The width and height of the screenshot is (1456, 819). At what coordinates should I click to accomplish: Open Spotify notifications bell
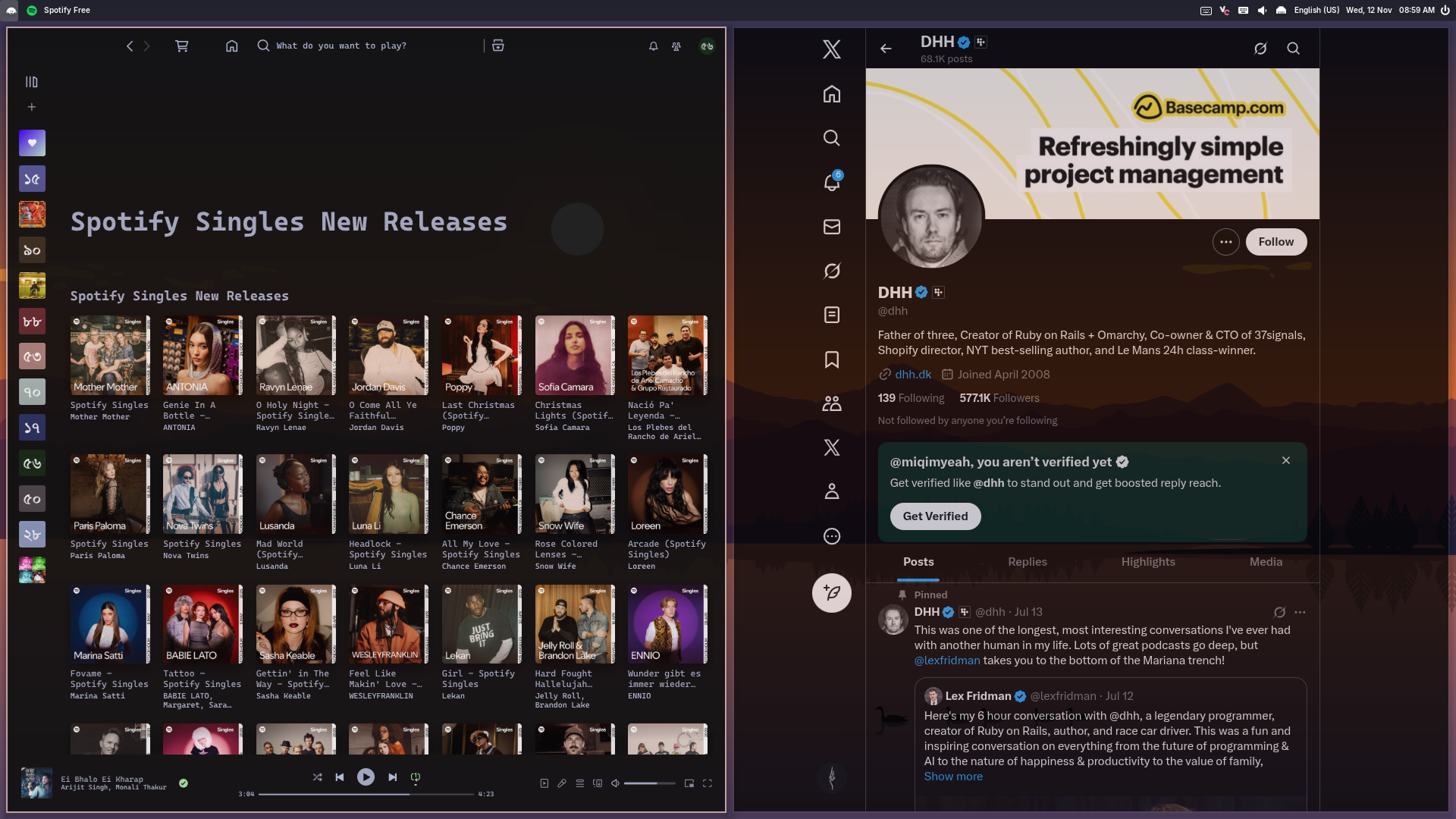pos(653,46)
